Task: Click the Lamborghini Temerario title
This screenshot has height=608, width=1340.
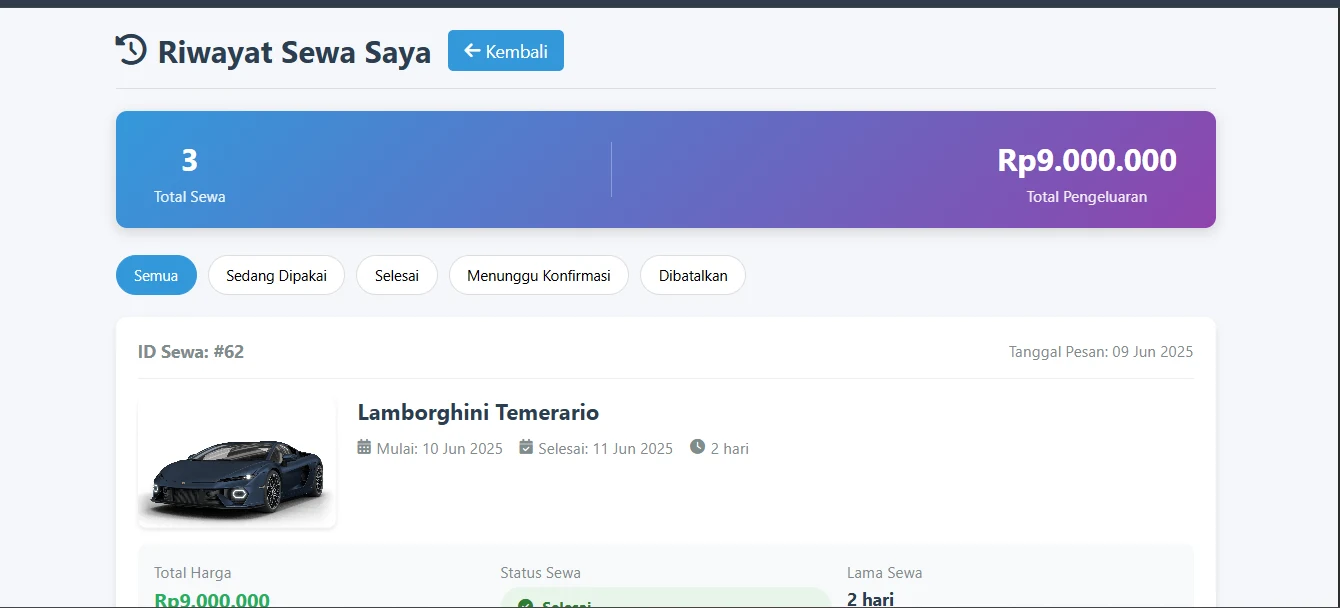Action: (478, 412)
